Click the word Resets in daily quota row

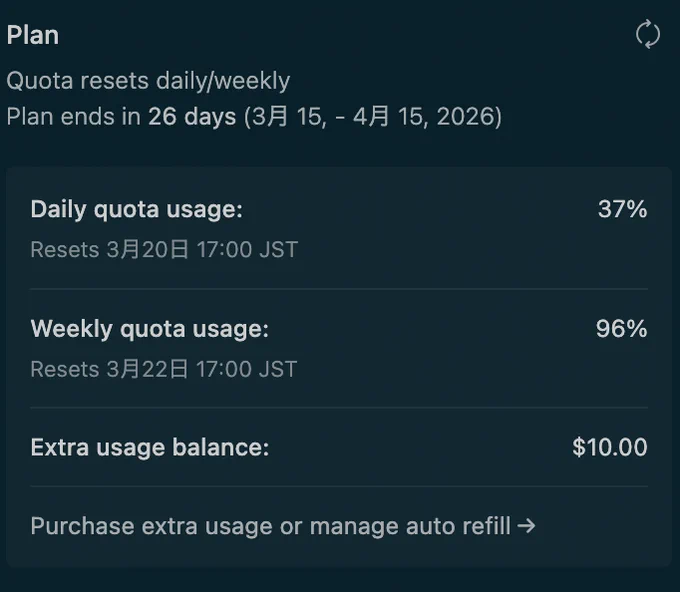point(65,250)
